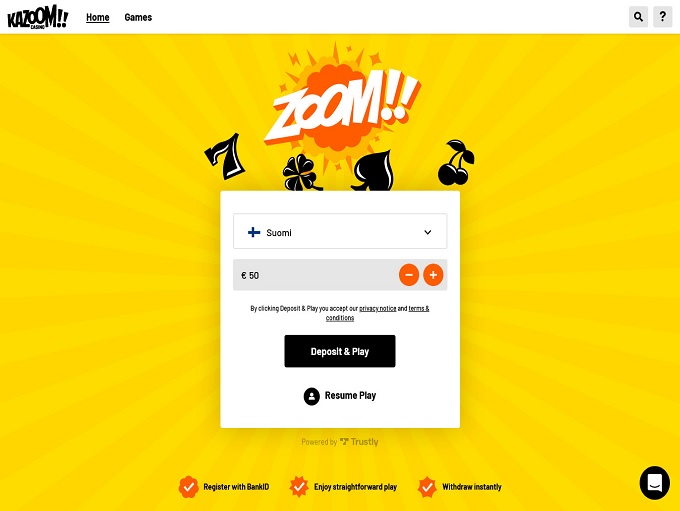This screenshot has height=511, width=680.
Task: Go to the Home menu item
Action: point(98,17)
